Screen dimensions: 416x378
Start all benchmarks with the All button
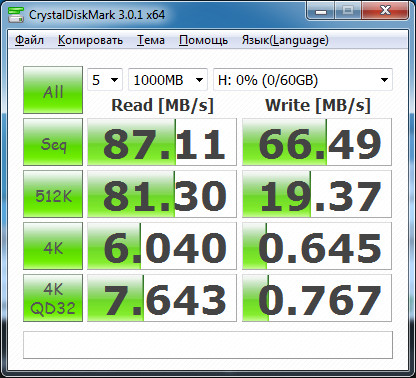tap(53, 90)
